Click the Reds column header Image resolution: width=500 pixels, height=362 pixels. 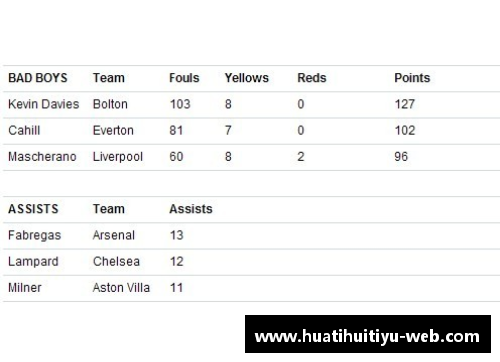tap(312, 78)
